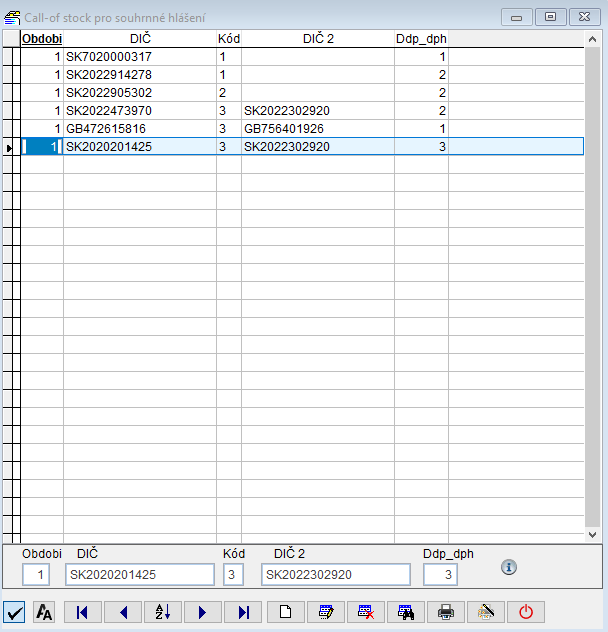The width and height of the screenshot is (608, 632).
Task: Print the call-of stock list
Action: [446, 612]
